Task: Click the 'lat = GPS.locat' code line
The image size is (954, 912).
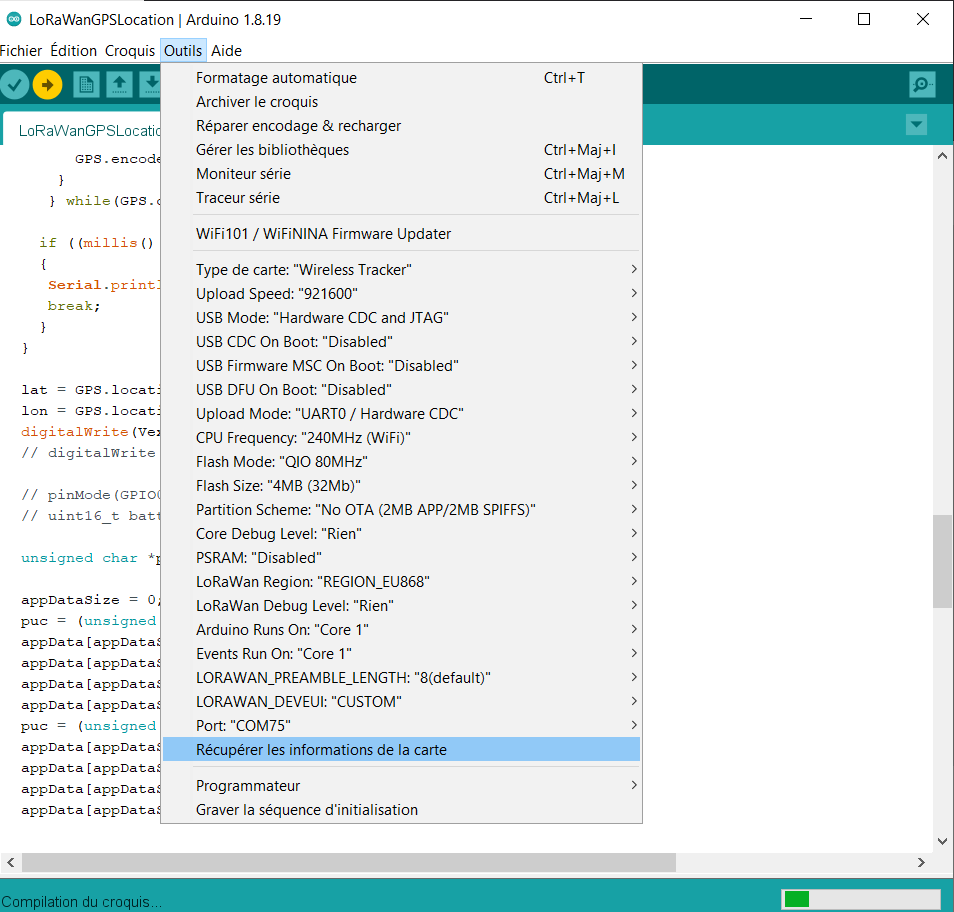Action: point(91,390)
